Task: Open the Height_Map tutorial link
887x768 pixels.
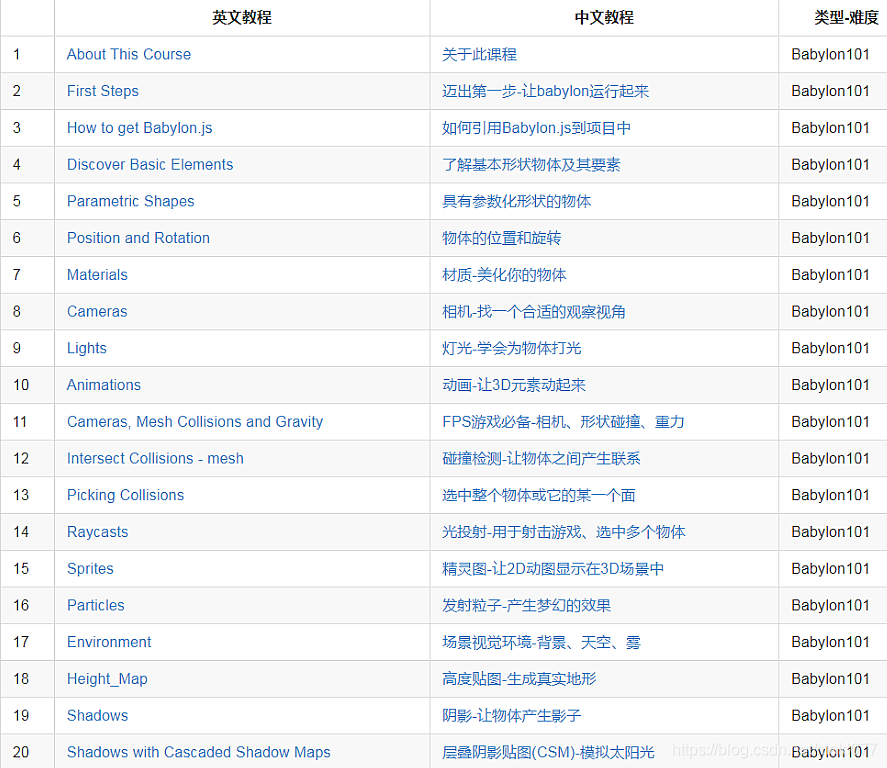Action: coord(107,679)
